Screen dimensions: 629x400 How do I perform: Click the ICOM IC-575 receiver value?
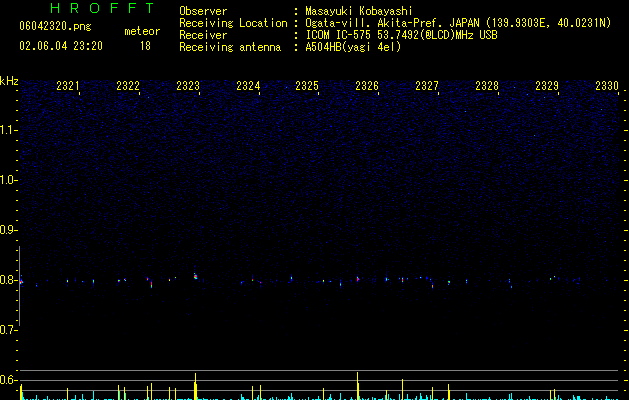click(401, 35)
